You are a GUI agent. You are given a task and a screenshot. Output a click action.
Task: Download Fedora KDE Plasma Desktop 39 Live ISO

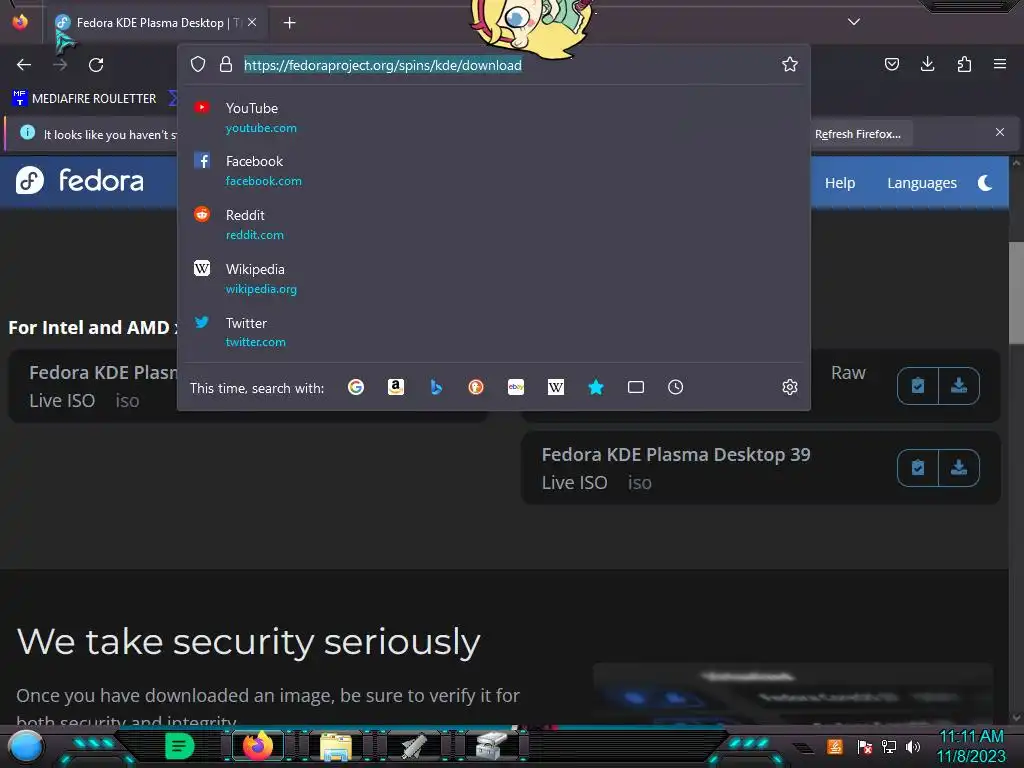tap(959, 468)
